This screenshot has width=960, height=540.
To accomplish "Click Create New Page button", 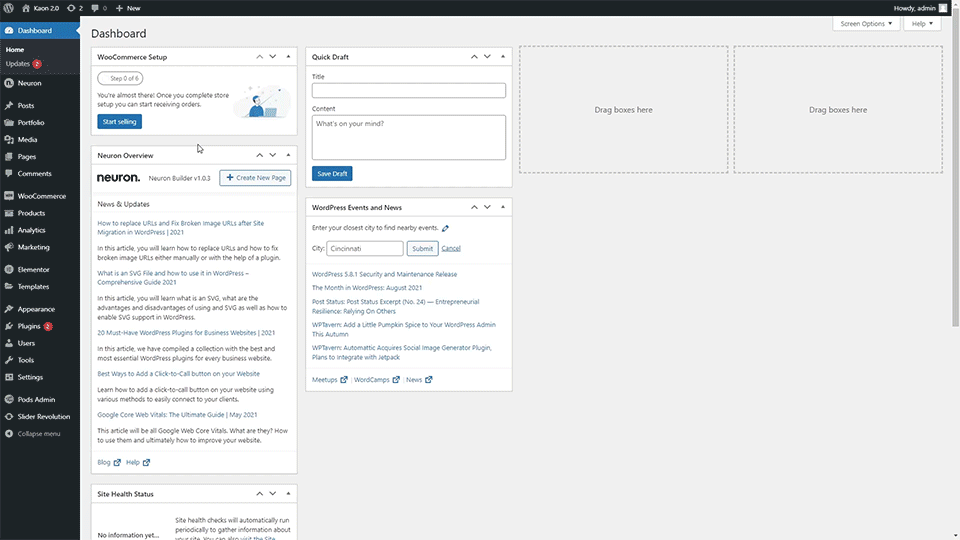I will coord(255,178).
